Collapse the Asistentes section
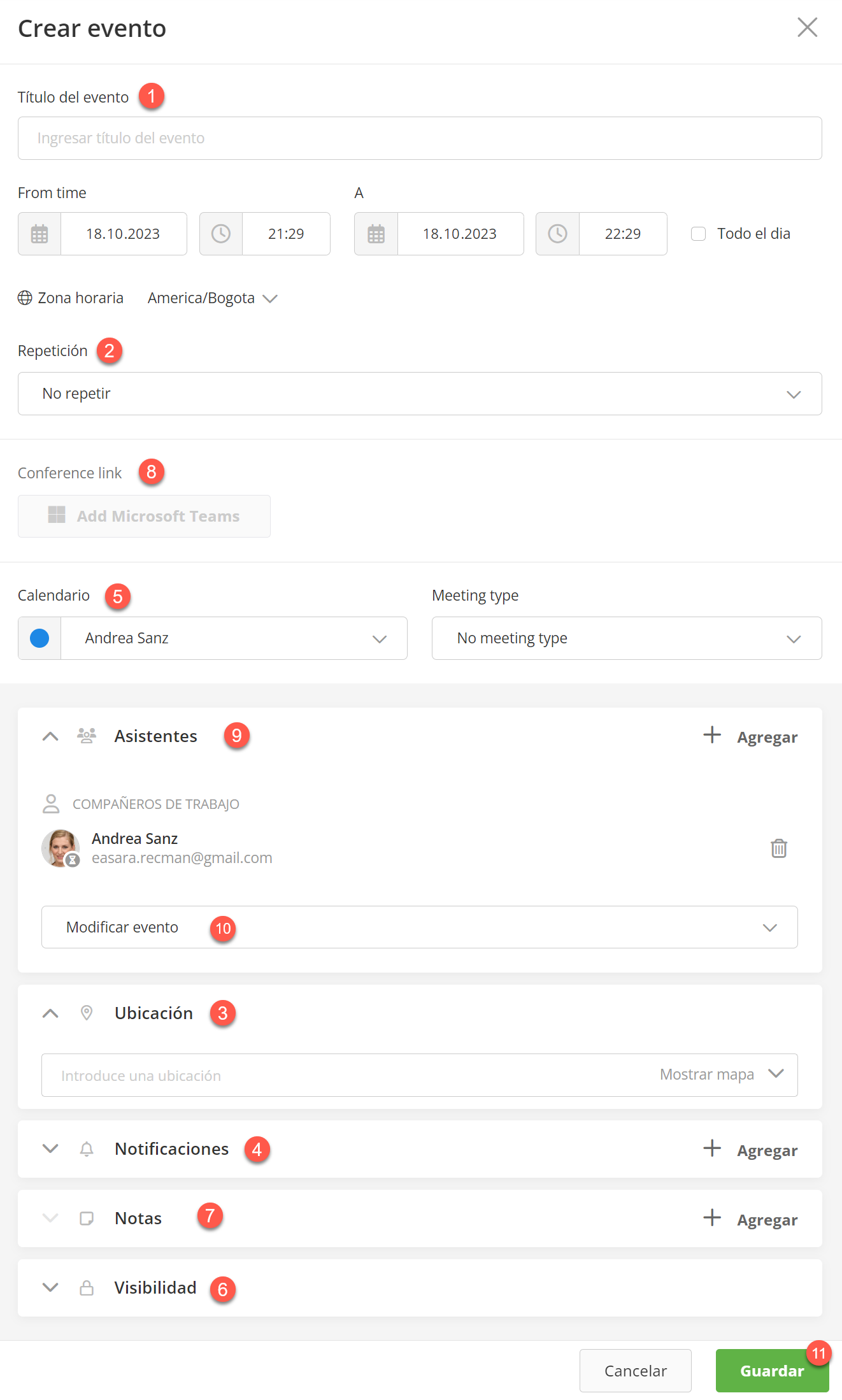Screen dimensions: 842x1400 click(50, 736)
